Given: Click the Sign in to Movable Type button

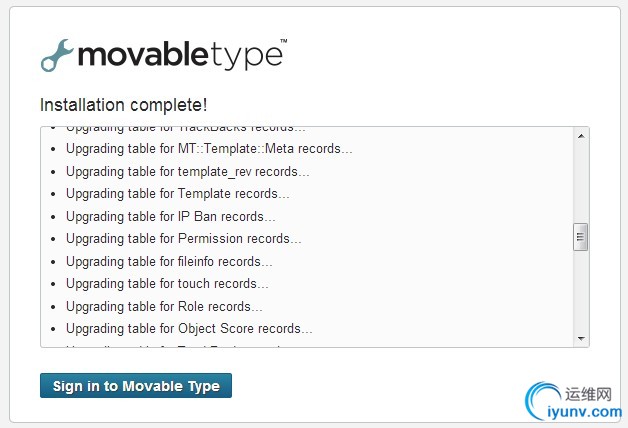Looking at the screenshot, I should coord(136,386).
